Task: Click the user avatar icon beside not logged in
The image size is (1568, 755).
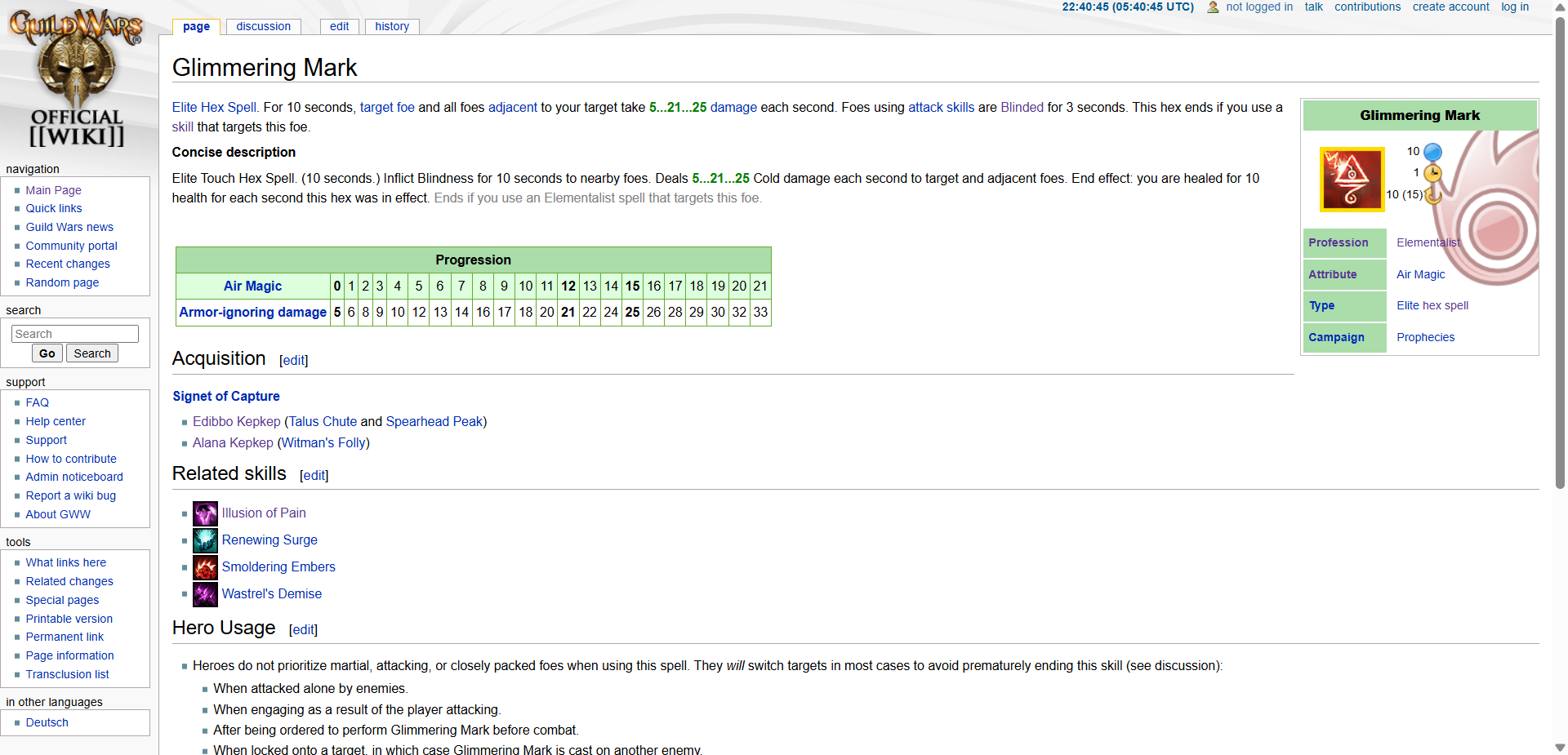Action: [x=1213, y=7]
